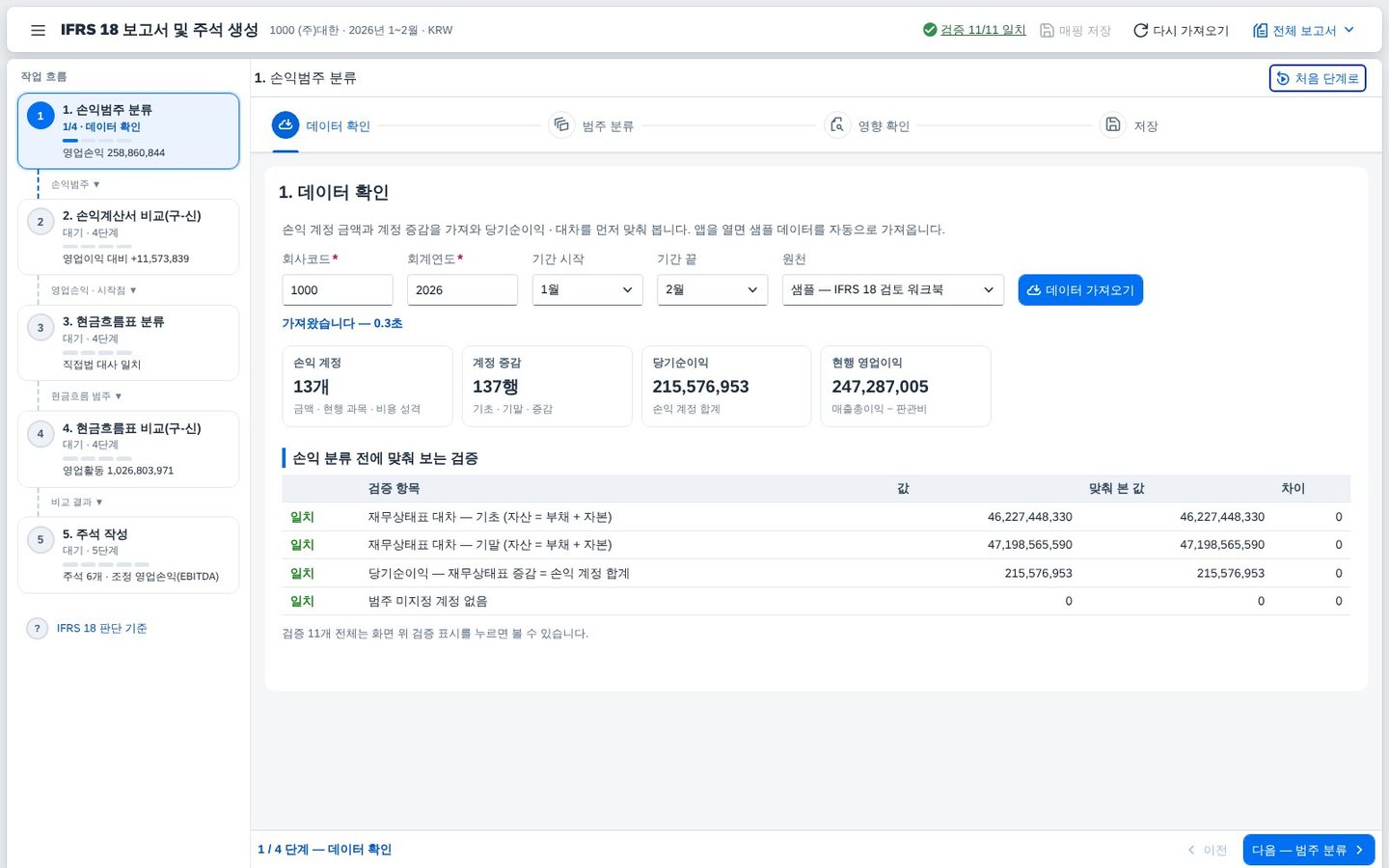Click the 회사코드 input field
The image size is (1389, 868).
pos(338,289)
